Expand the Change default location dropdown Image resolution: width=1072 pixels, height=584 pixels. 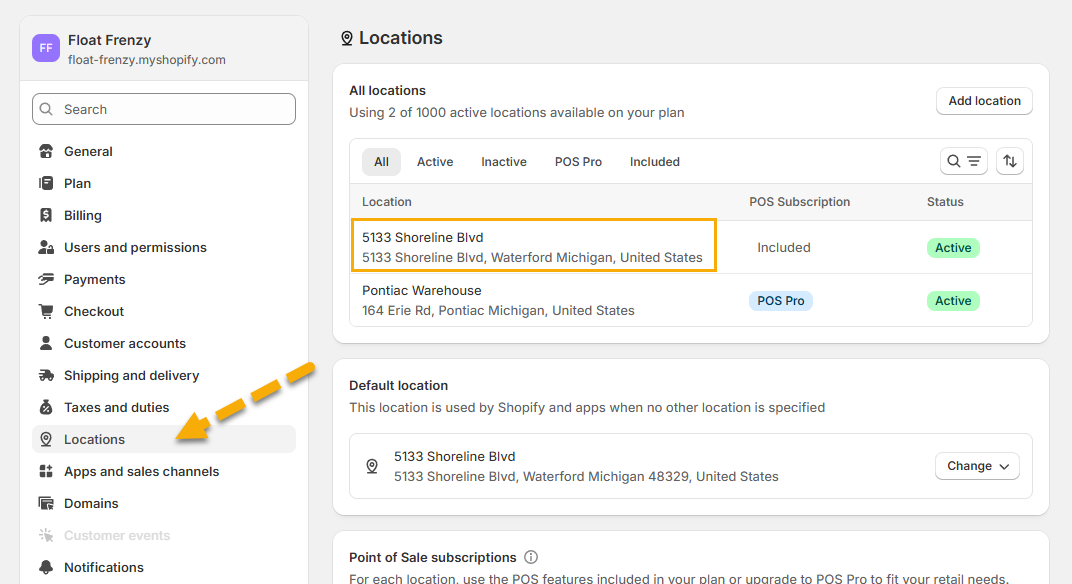point(977,466)
